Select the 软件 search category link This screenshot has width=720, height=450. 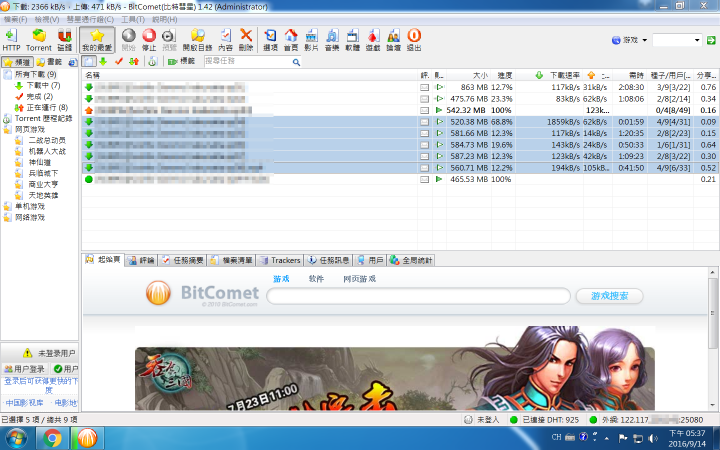tap(316, 279)
